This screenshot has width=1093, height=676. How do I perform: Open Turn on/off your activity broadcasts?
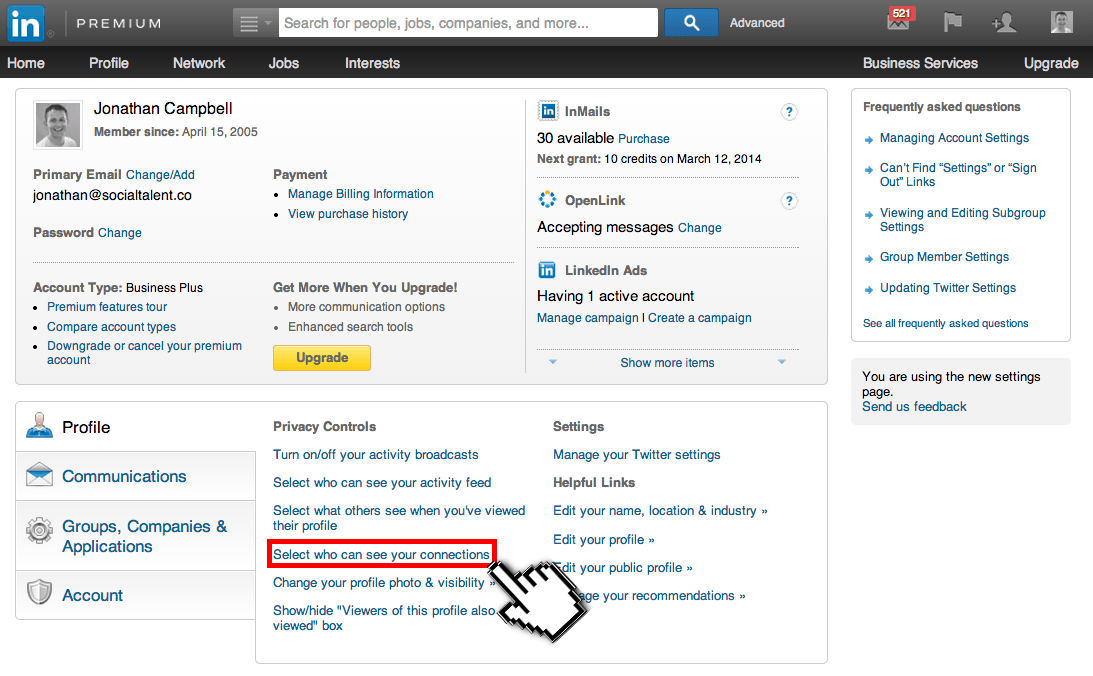[x=376, y=454]
